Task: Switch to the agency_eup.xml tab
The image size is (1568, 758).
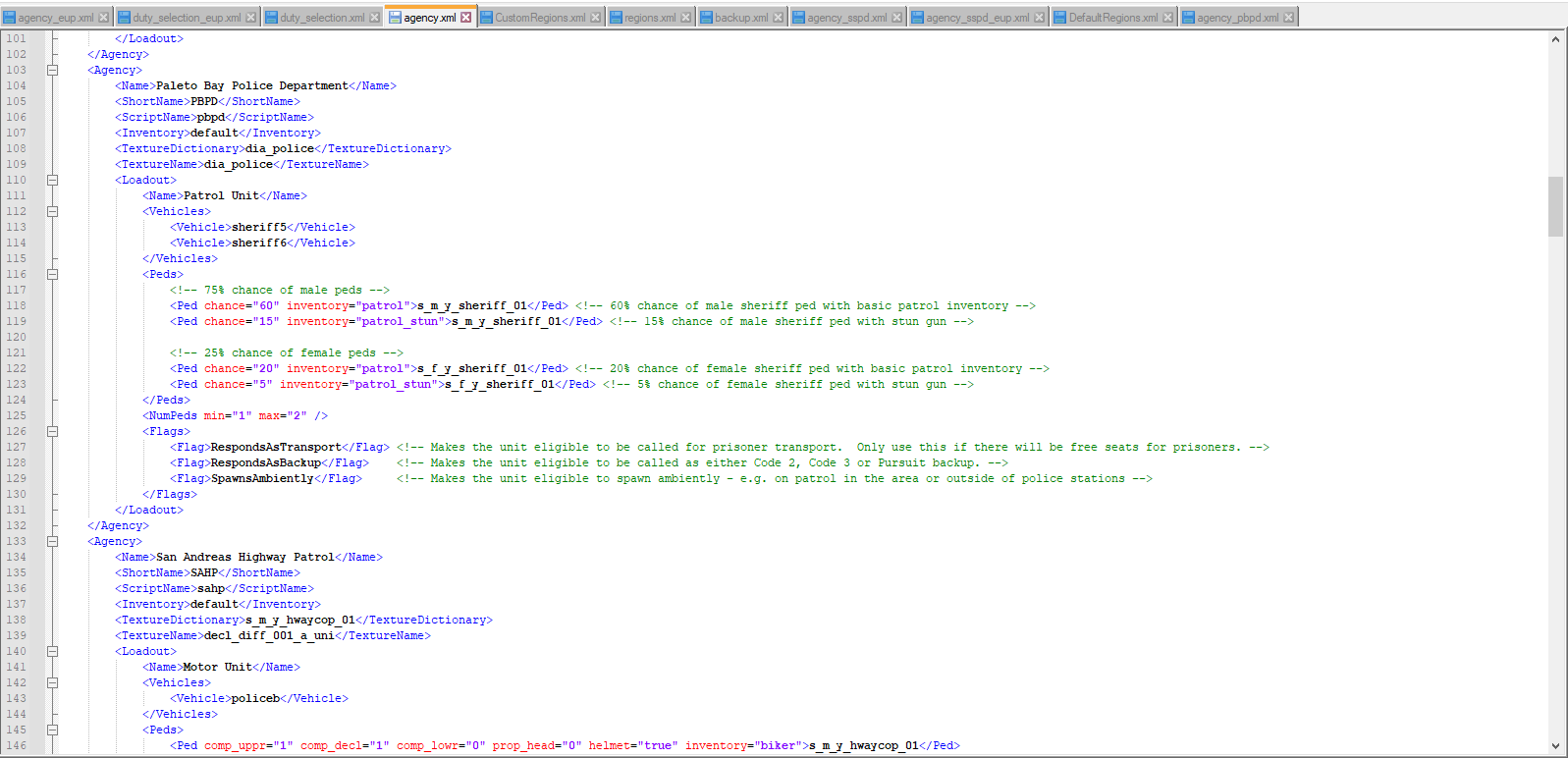Action: (x=55, y=18)
